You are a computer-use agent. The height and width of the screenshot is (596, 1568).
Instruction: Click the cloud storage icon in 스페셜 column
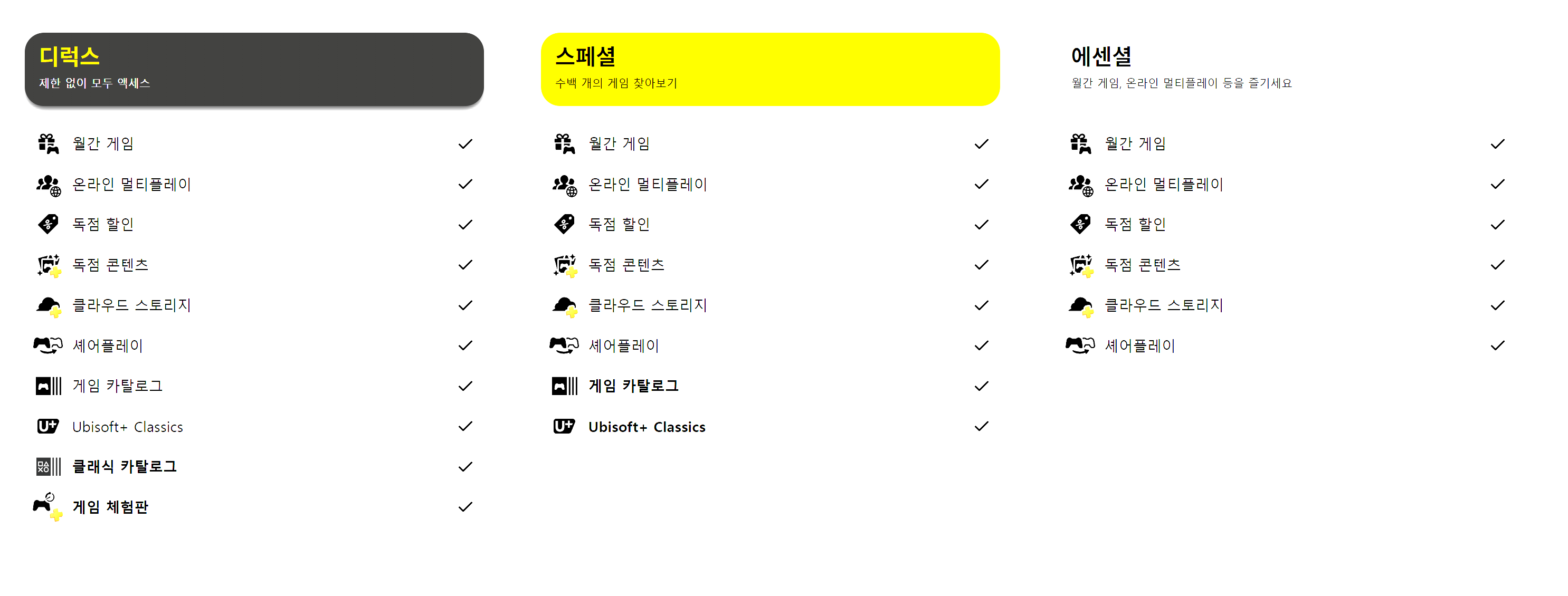(564, 306)
